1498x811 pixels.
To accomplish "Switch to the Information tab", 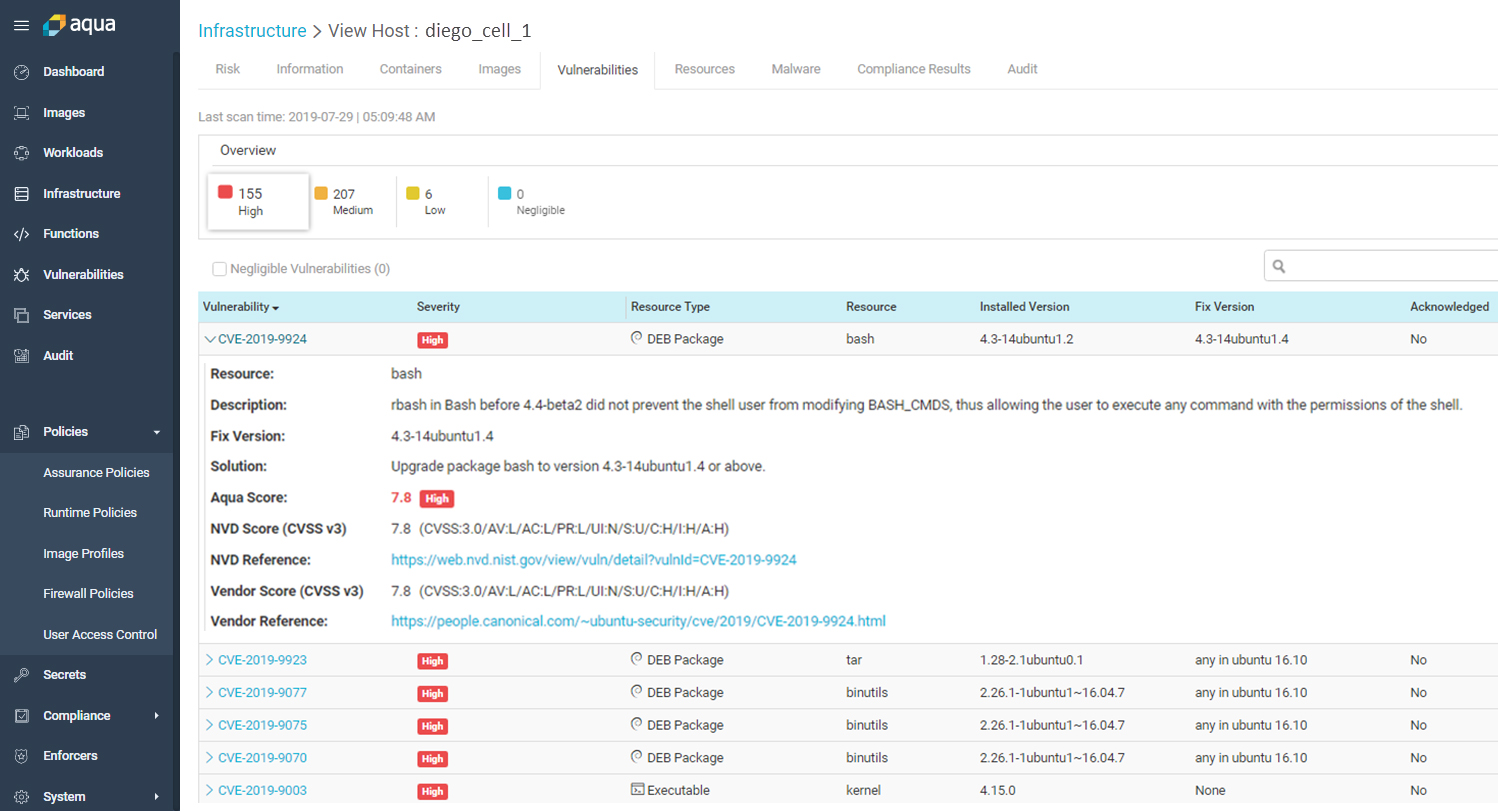I will coord(310,69).
